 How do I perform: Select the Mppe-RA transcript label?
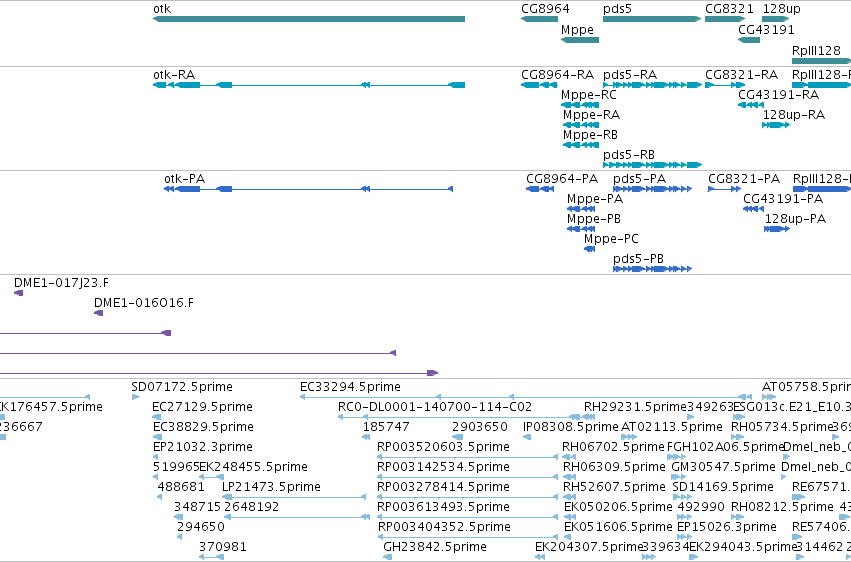point(592,115)
